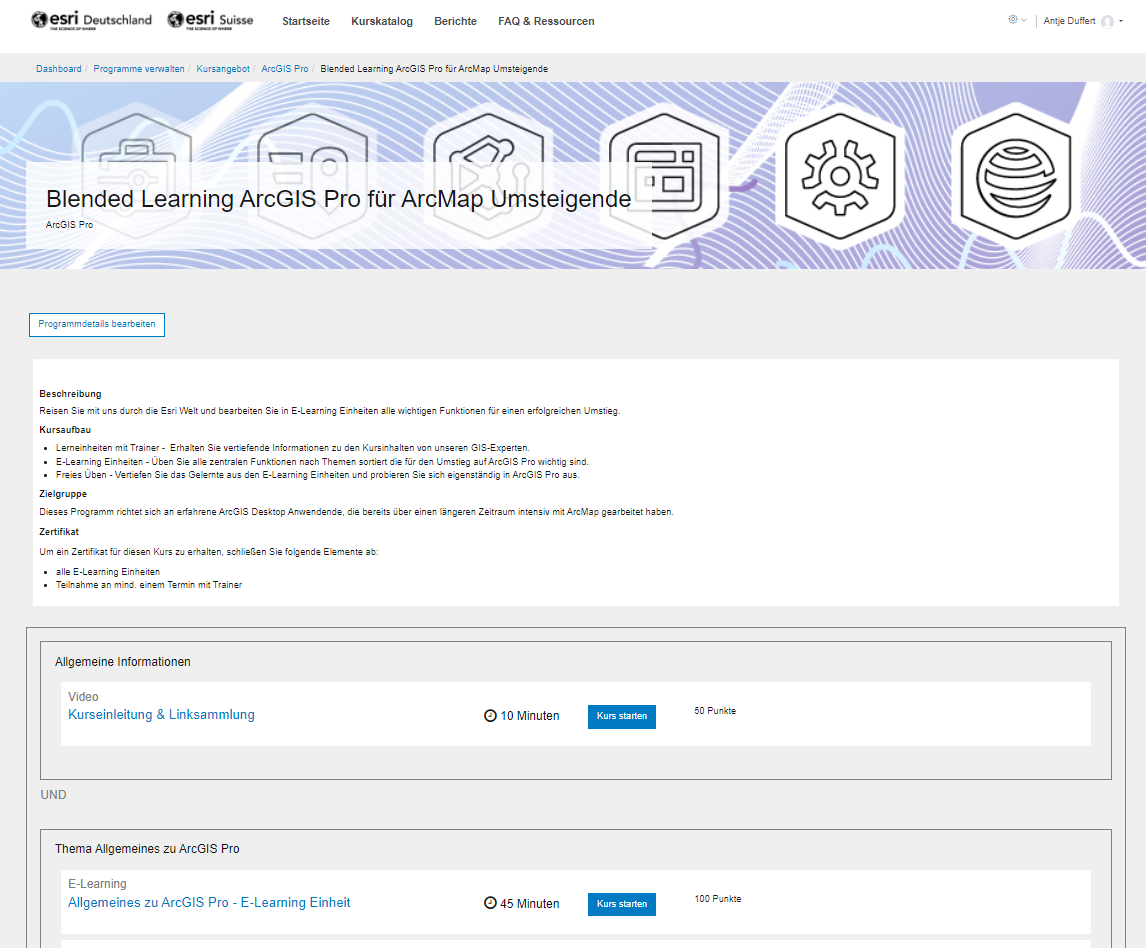This screenshot has height=948, width=1146.
Task: Click the clock icon beside 45 Minuten
Action: 490,902
